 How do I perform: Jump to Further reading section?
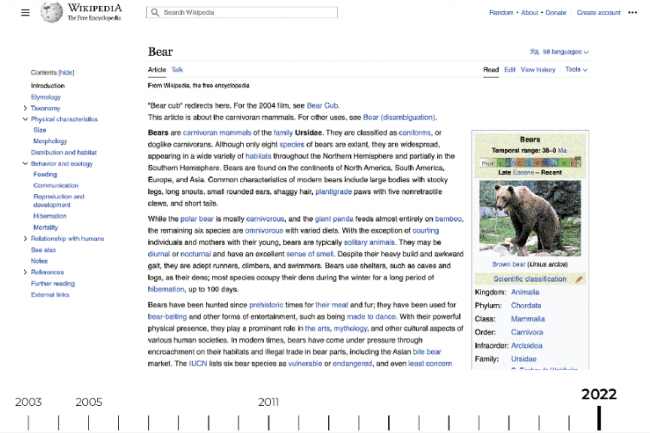(x=53, y=284)
